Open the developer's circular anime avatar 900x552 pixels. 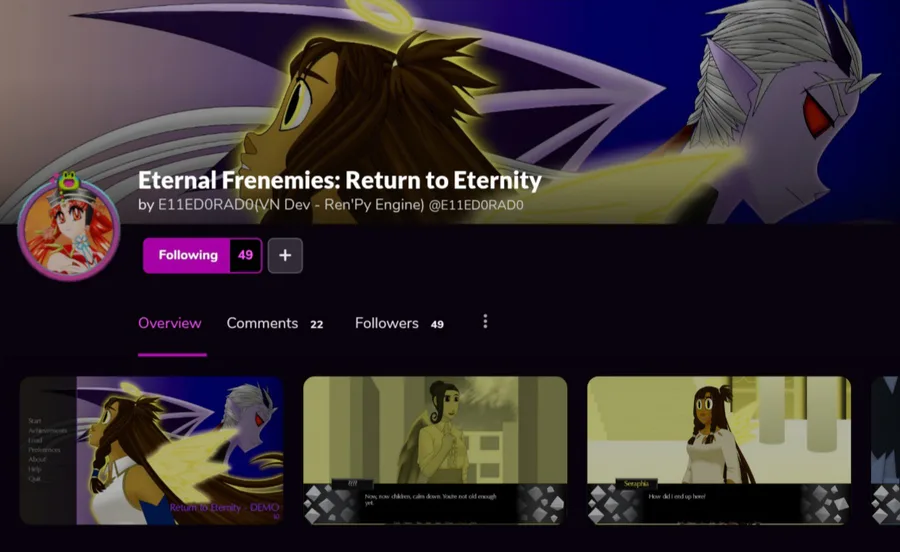69,230
